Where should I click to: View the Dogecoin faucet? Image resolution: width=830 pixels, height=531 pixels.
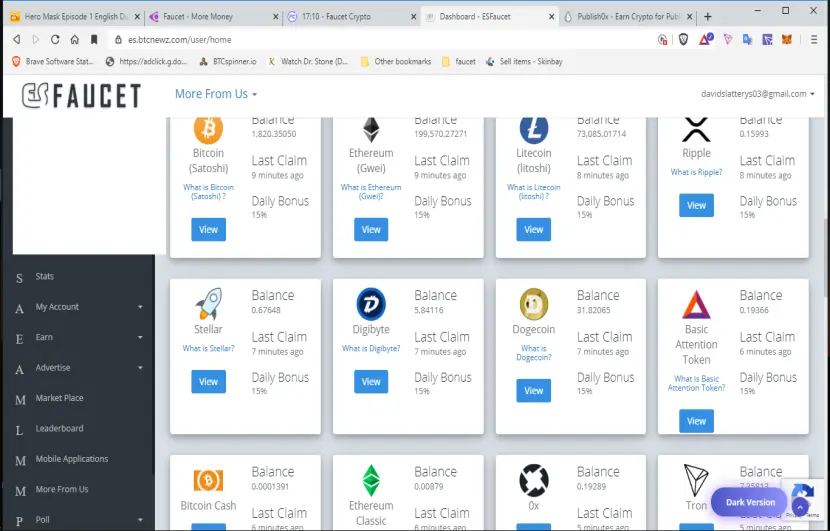(534, 391)
